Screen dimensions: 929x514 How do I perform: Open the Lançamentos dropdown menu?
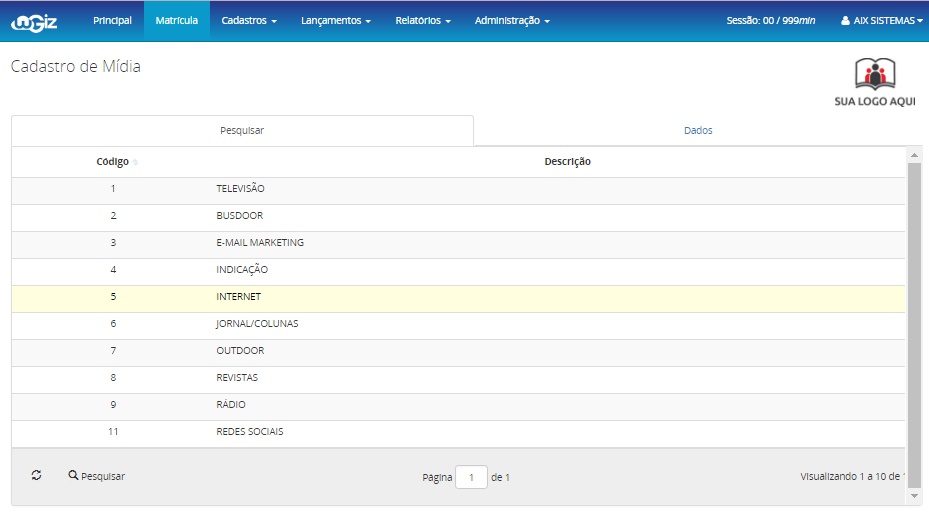click(x=336, y=20)
